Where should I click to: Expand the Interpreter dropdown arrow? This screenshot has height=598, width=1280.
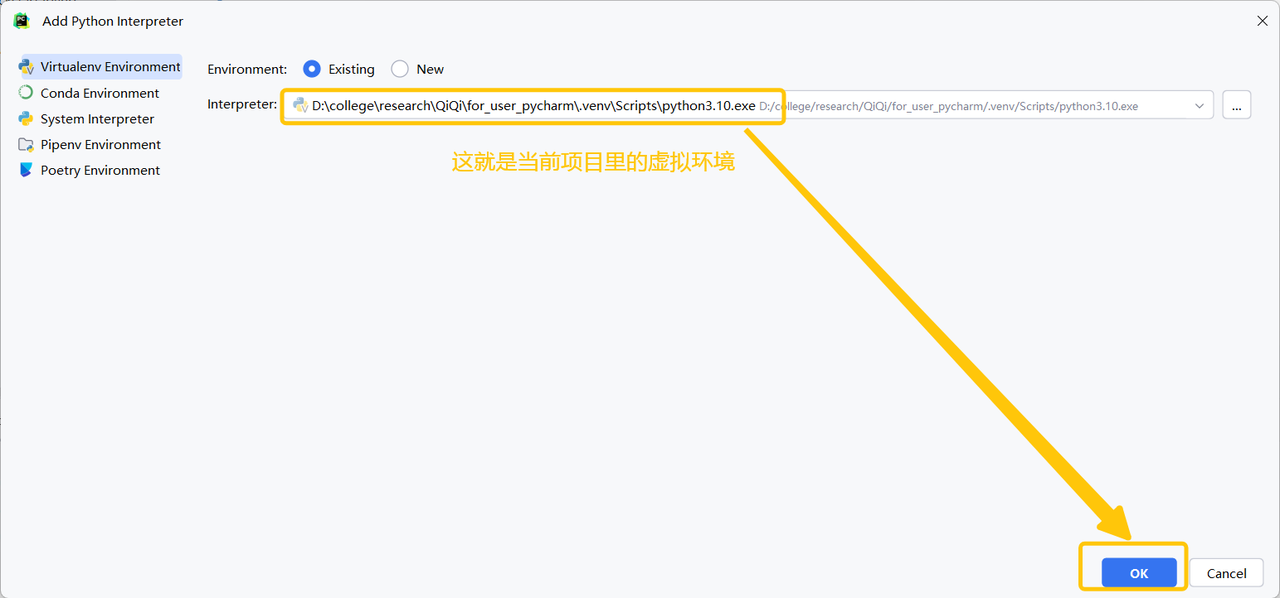(x=1199, y=105)
